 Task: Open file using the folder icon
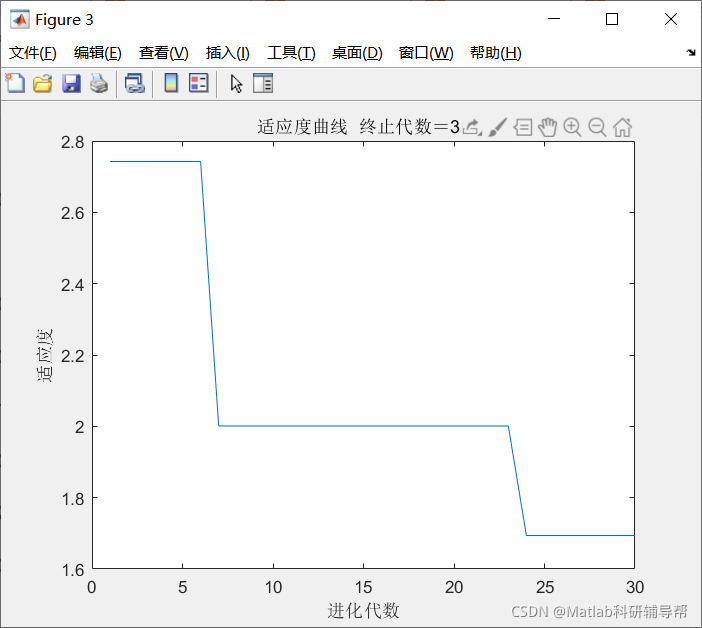(x=43, y=84)
